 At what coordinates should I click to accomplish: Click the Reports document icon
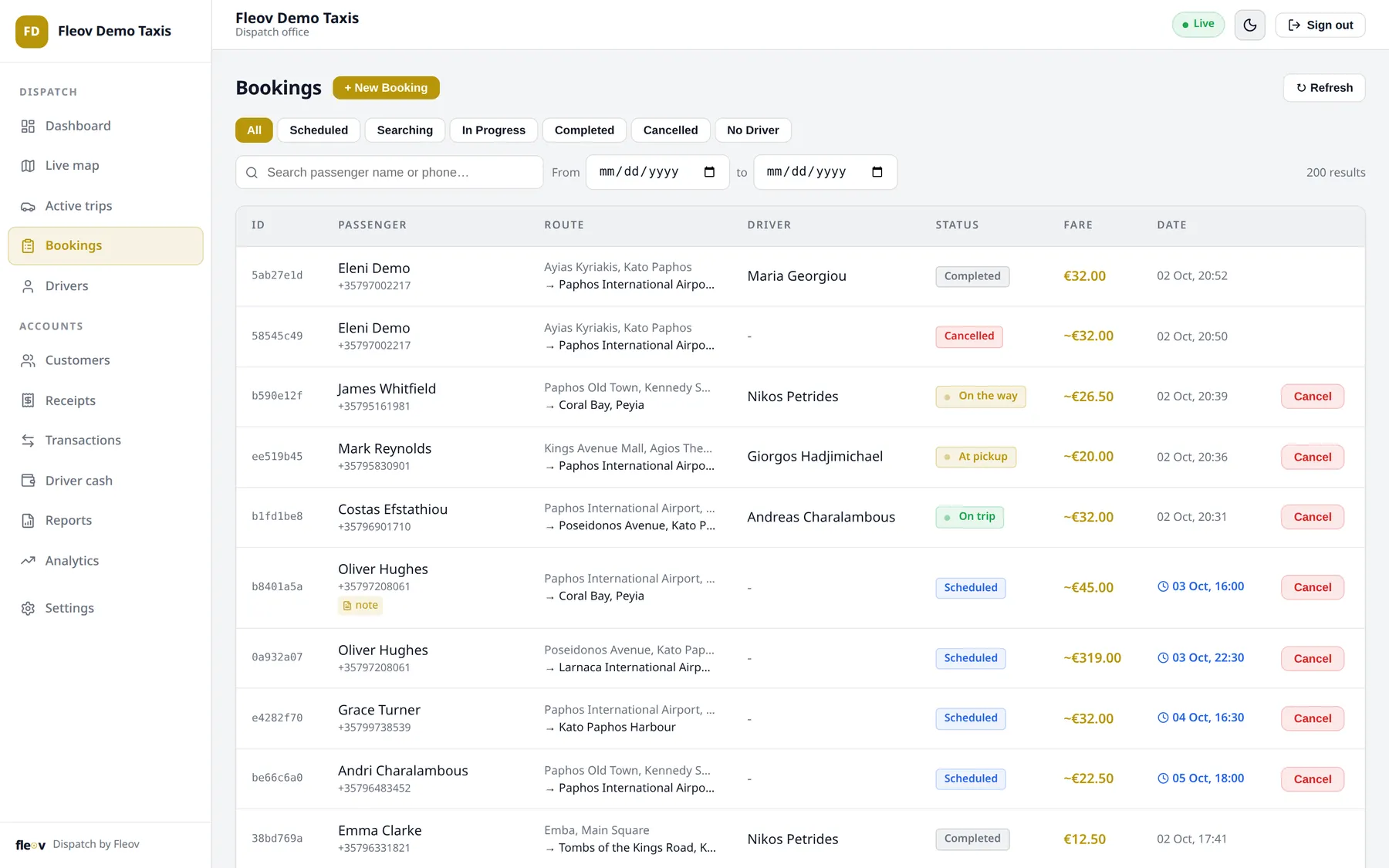click(x=28, y=521)
